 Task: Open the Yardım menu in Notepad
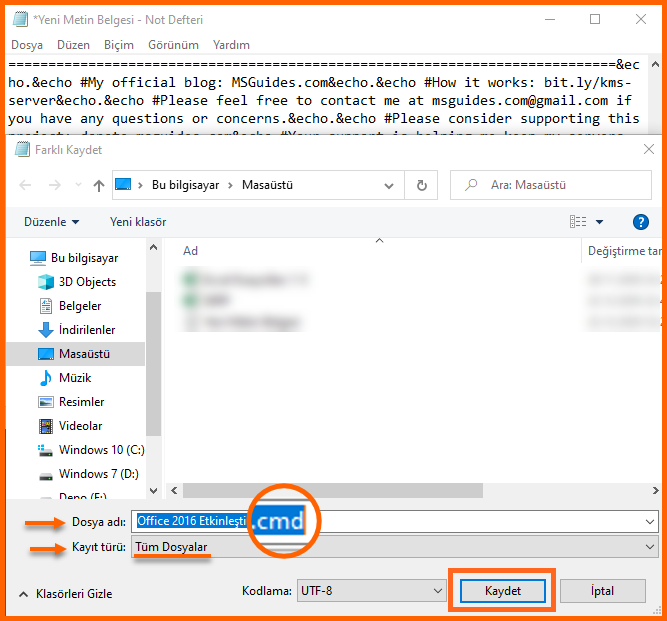tap(231, 45)
